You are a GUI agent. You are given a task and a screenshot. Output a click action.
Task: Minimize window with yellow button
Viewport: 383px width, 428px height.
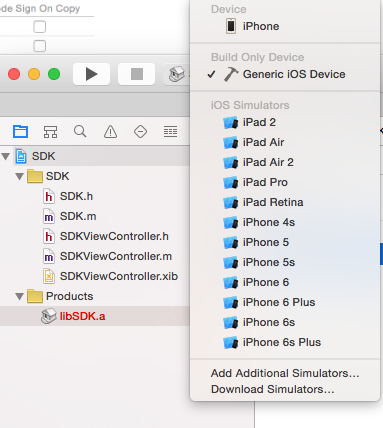click(34, 74)
